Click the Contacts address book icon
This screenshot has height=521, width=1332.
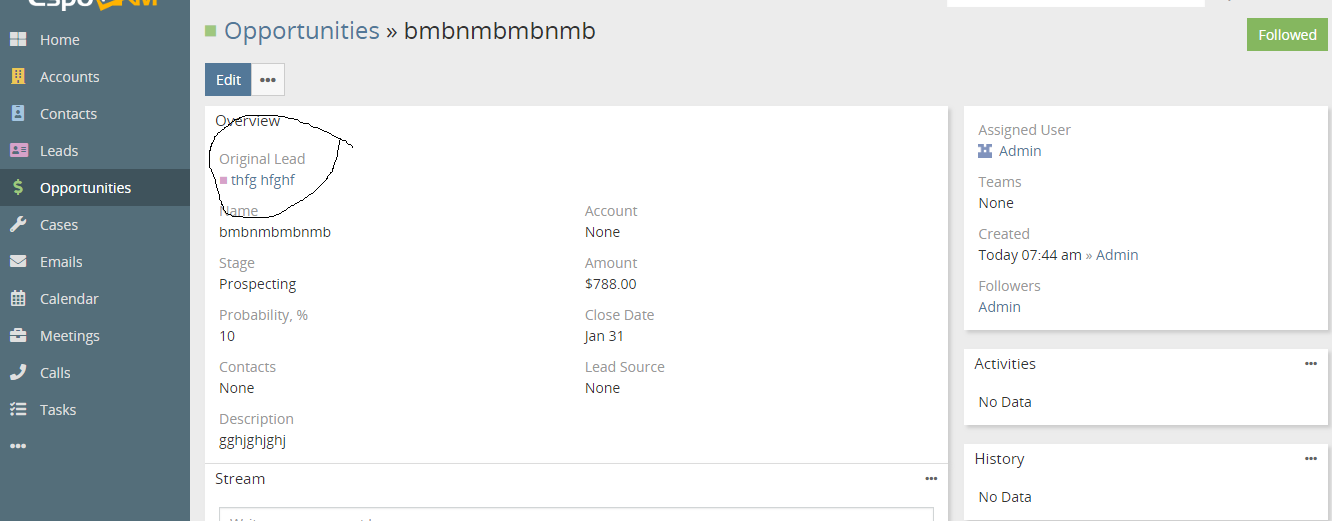point(18,114)
